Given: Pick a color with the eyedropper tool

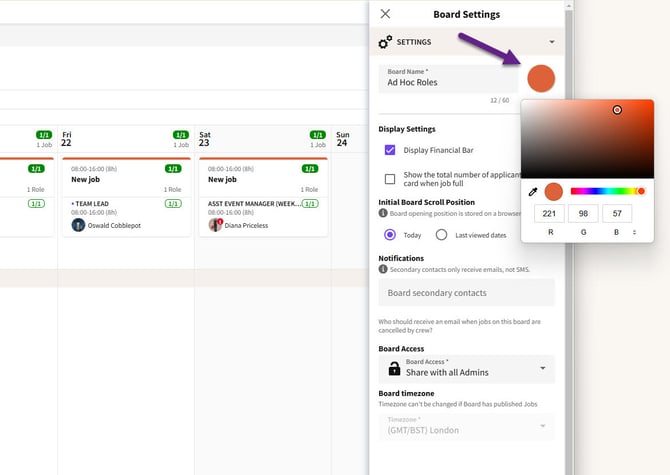Looking at the screenshot, I should pyautogui.click(x=533, y=192).
